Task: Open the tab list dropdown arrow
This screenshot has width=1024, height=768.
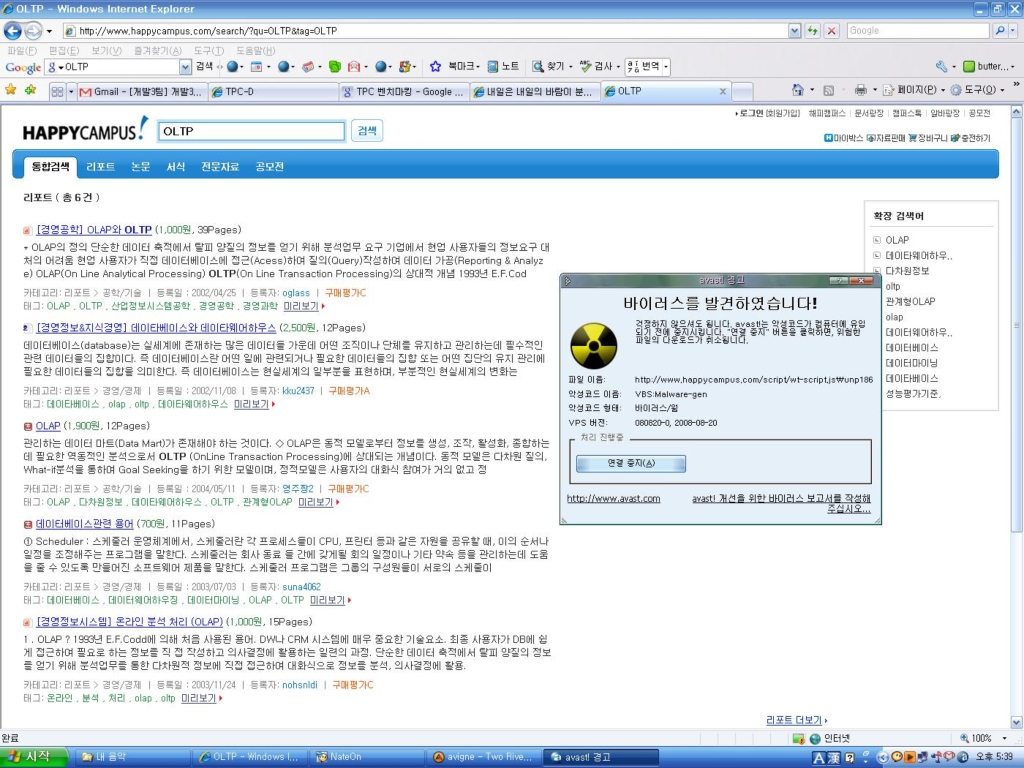Action: [x=71, y=91]
